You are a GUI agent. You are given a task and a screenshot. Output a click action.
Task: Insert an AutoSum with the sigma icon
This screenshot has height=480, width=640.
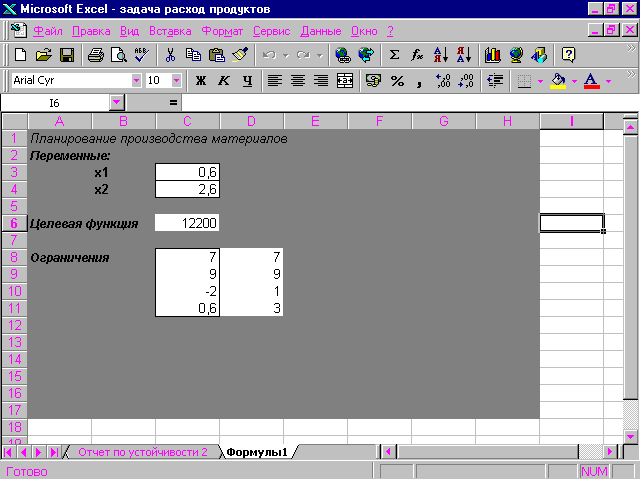(x=394, y=55)
